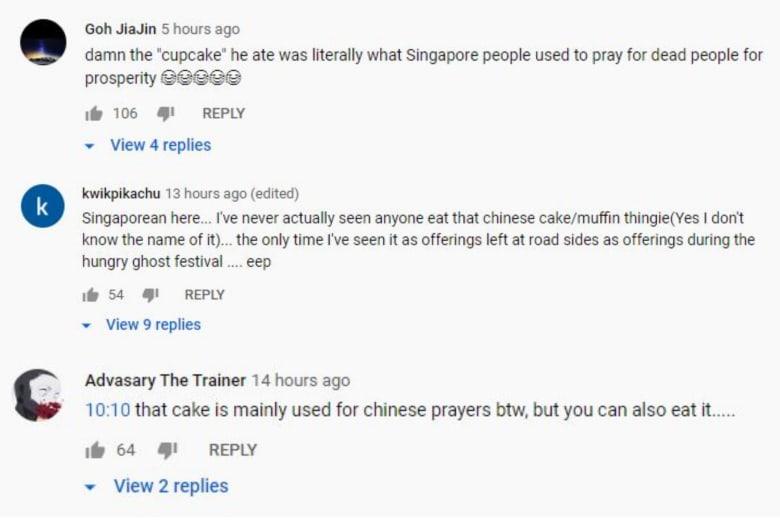The height and width of the screenshot is (520, 780).
Task: Like Advasary The Trainer's comment
Action: [x=95, y=450]
